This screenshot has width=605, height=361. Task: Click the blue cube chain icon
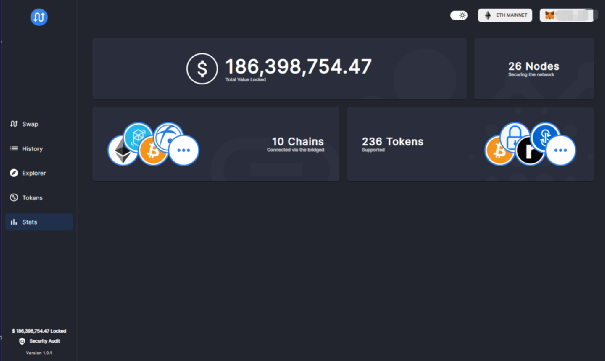pos(138,137)
